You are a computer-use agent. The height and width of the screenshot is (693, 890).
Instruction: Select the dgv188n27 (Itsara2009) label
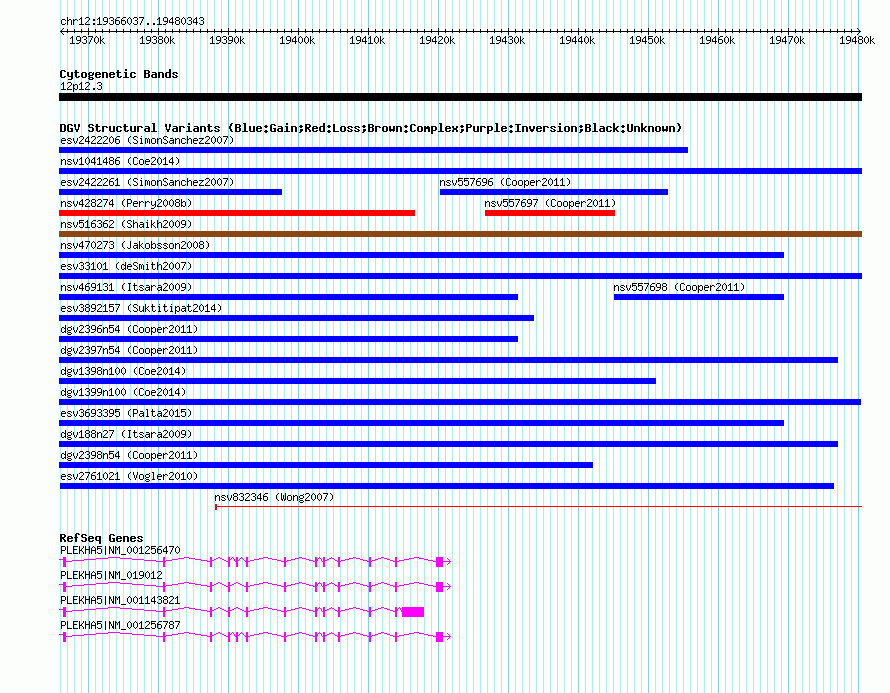click(x=126, y=434)
